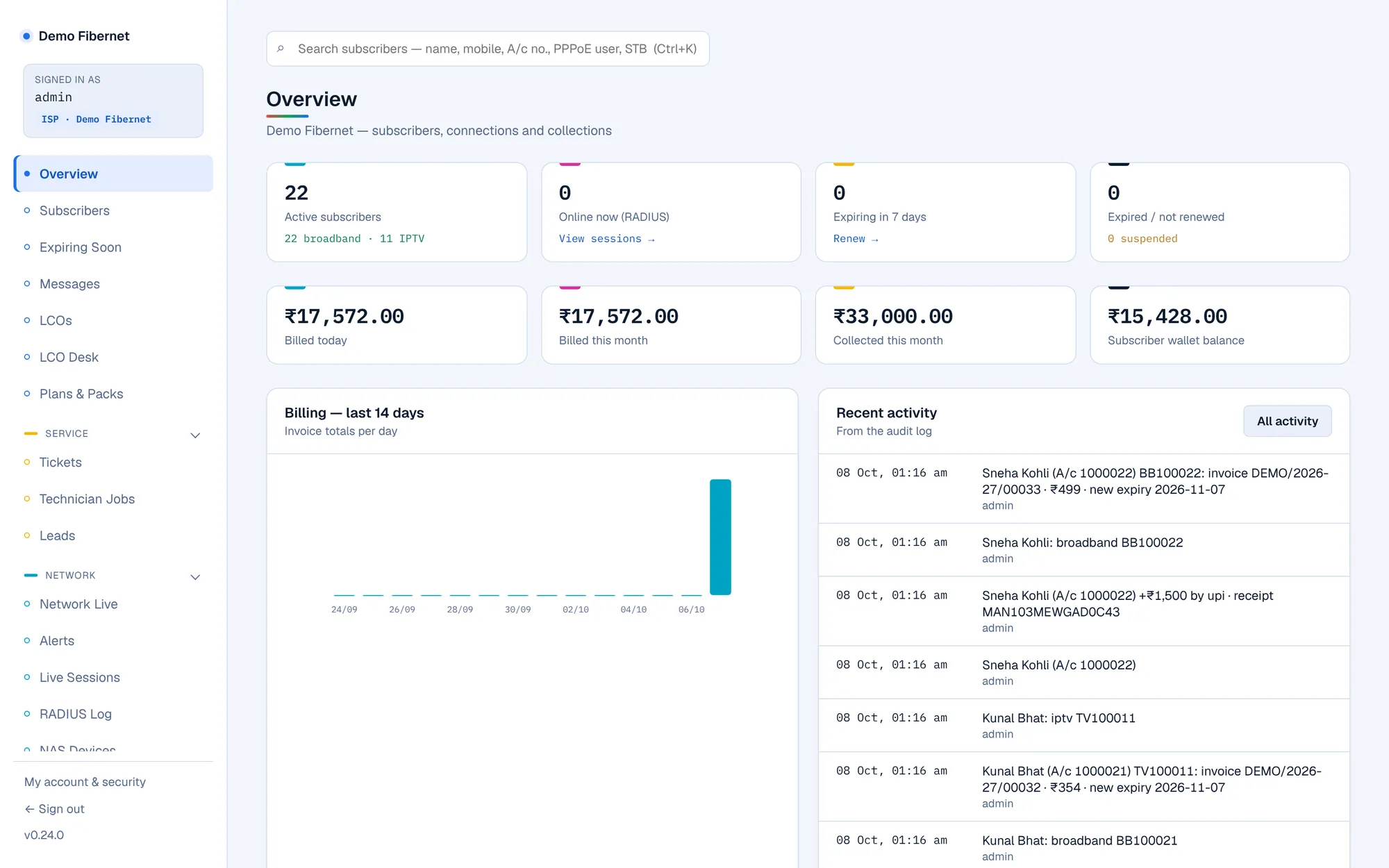The image size is (1389, 868).
Task: Click 'Billed today' label
Action: pos(315,340)
